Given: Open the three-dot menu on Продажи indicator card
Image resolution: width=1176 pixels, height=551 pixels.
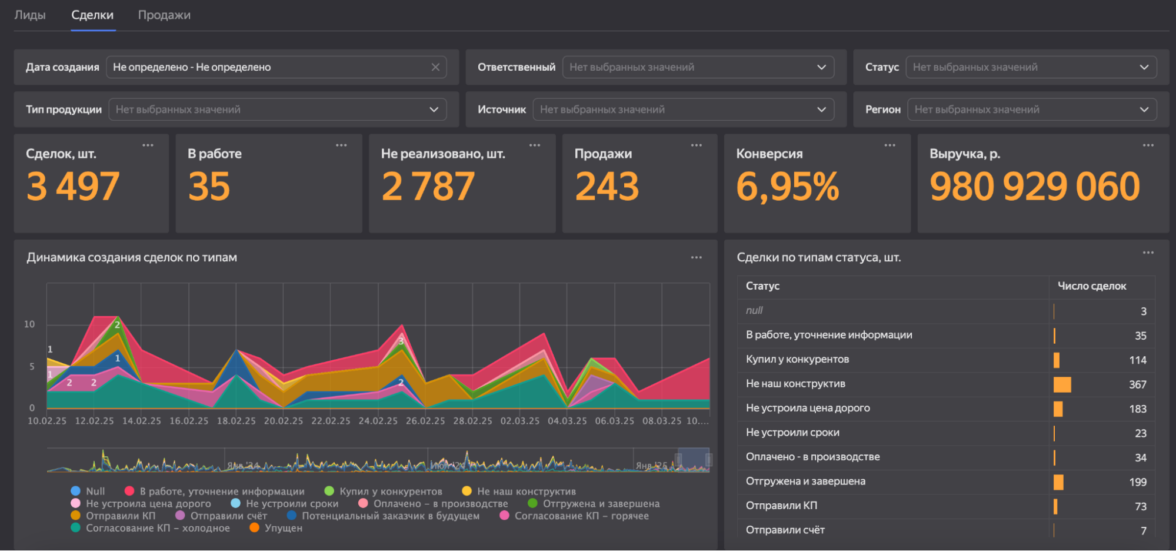Looking at the screenshot, I should pyautogui.click(x=696, y=146).
